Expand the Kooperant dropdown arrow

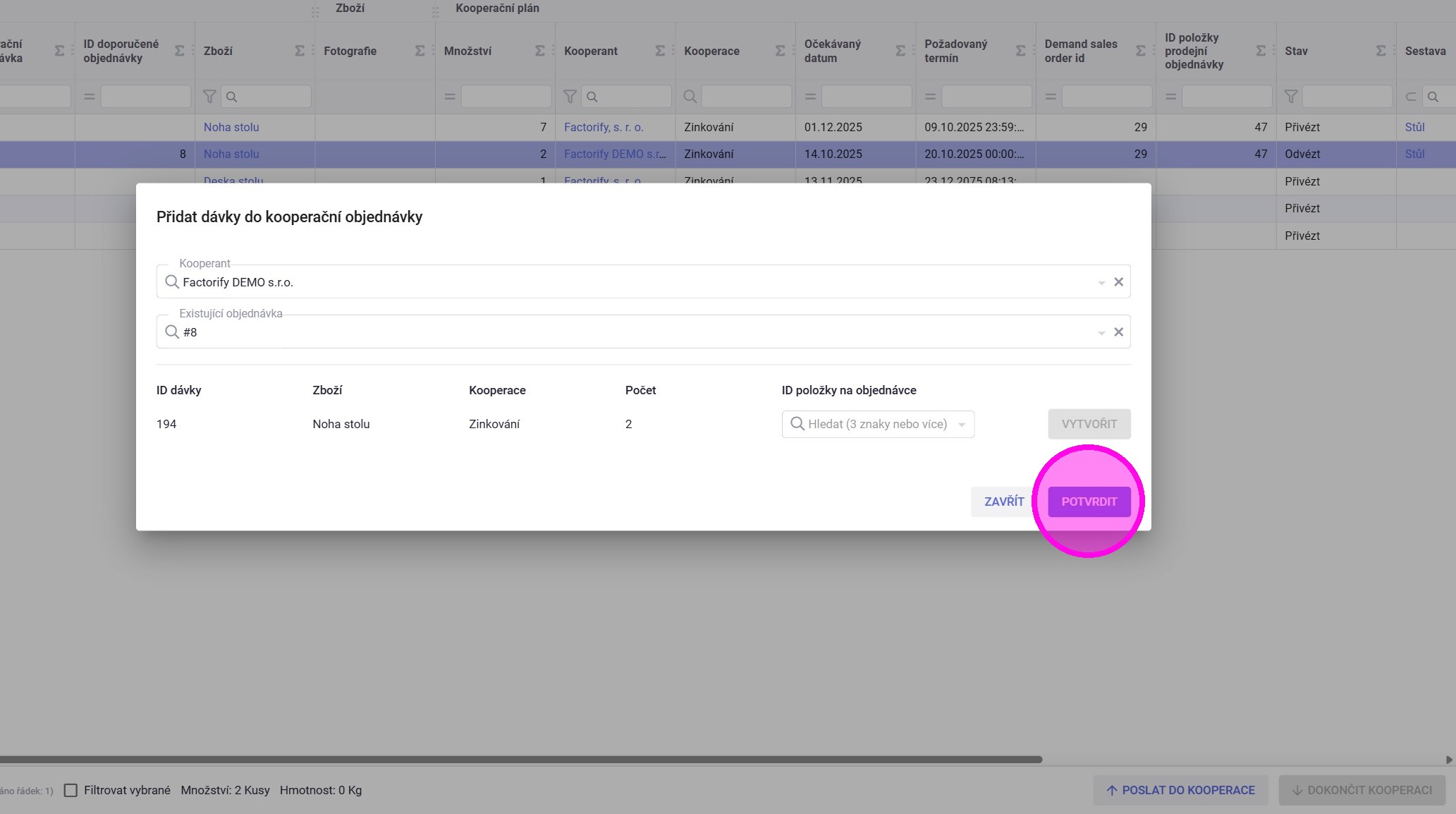click(1101, 283)
